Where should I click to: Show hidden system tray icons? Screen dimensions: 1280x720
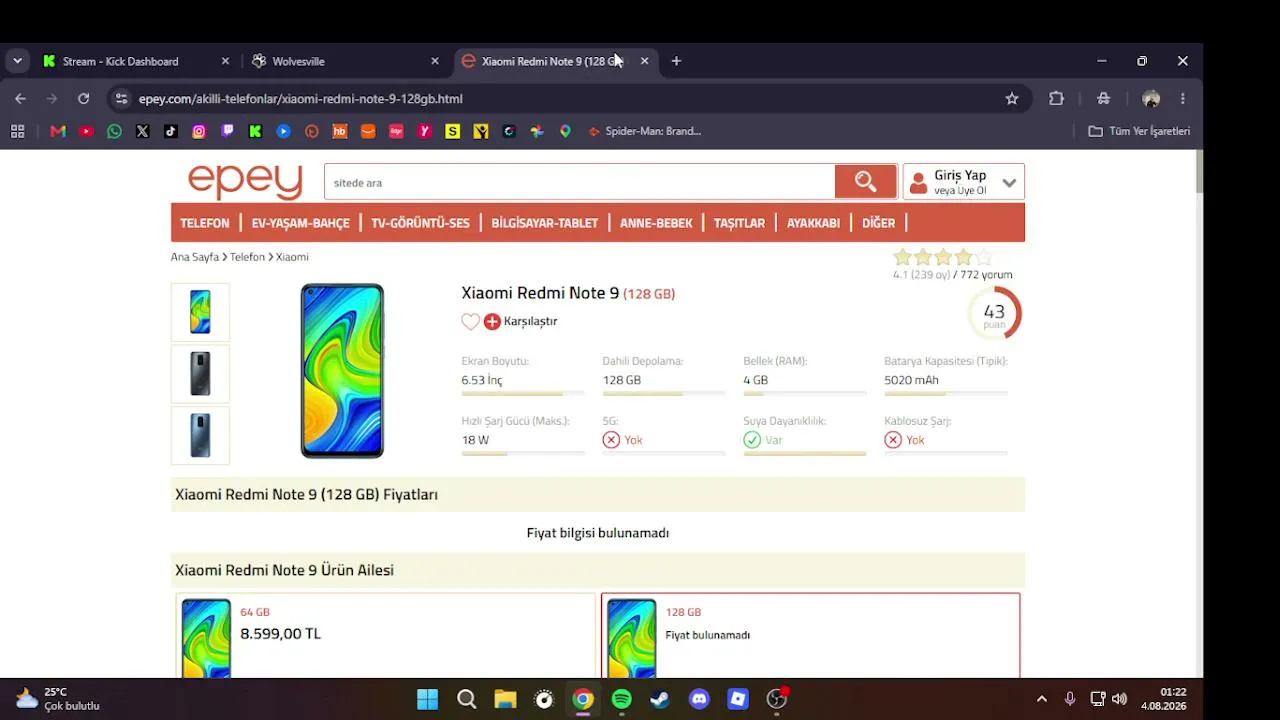1042,699
